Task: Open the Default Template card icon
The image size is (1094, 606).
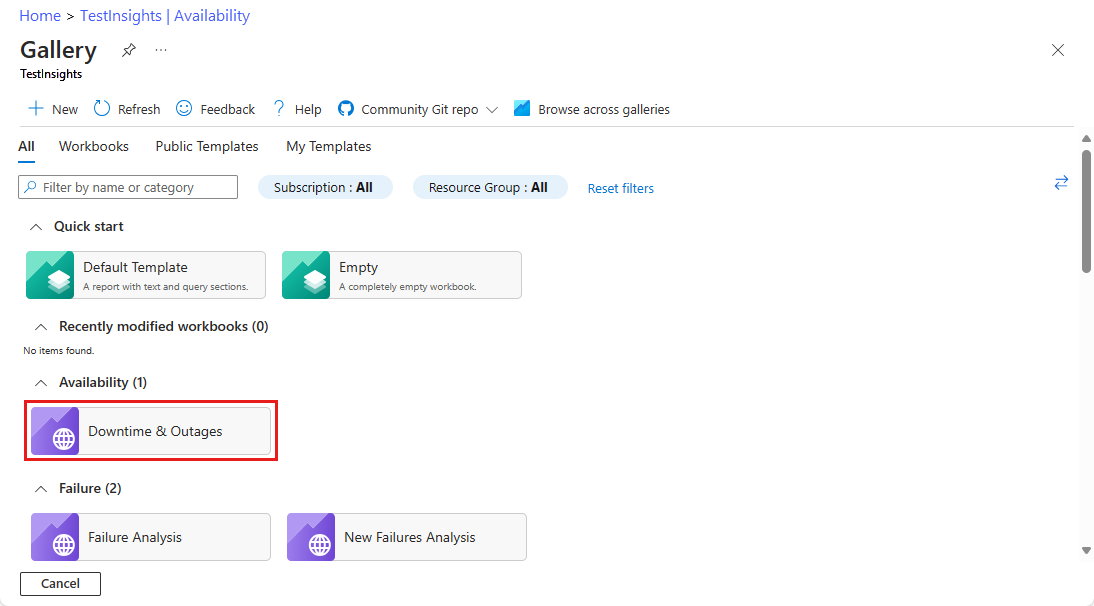Action: (50, 275)
